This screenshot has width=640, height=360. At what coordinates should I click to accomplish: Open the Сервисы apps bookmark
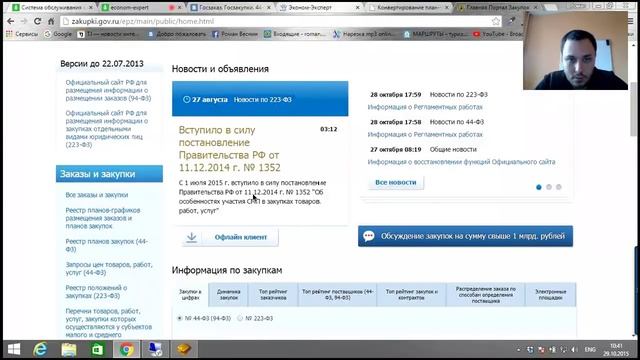tap(22, 34)
